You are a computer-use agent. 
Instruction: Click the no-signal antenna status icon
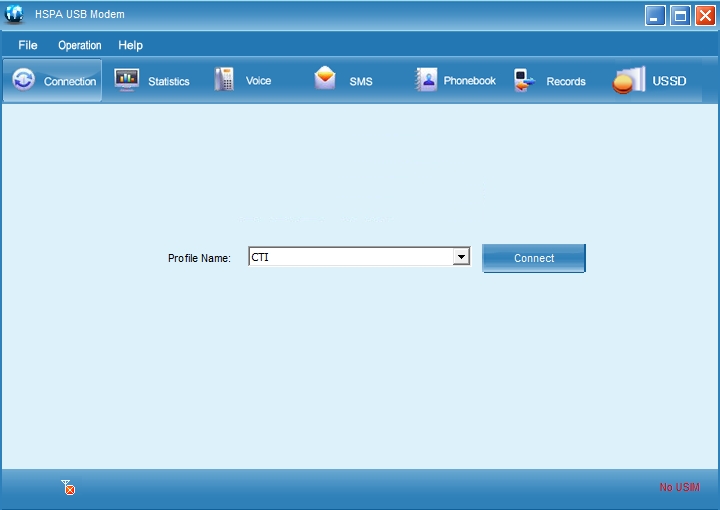(x=68, y=487)
